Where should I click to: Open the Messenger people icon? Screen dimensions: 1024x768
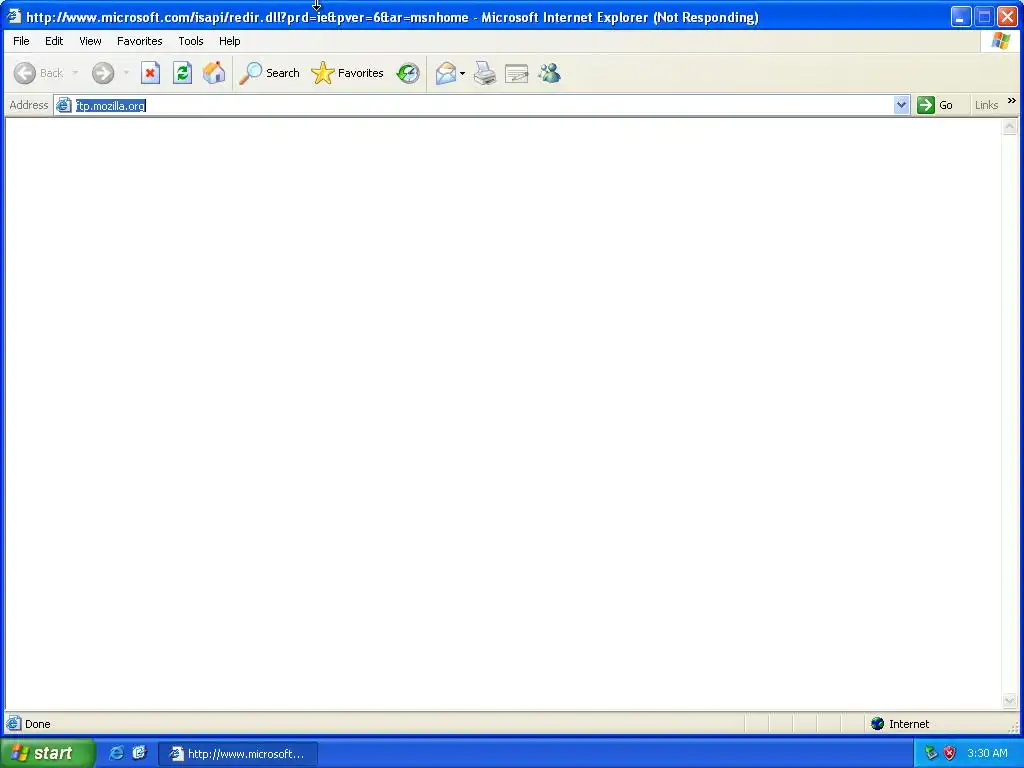[x=549, y=73]
